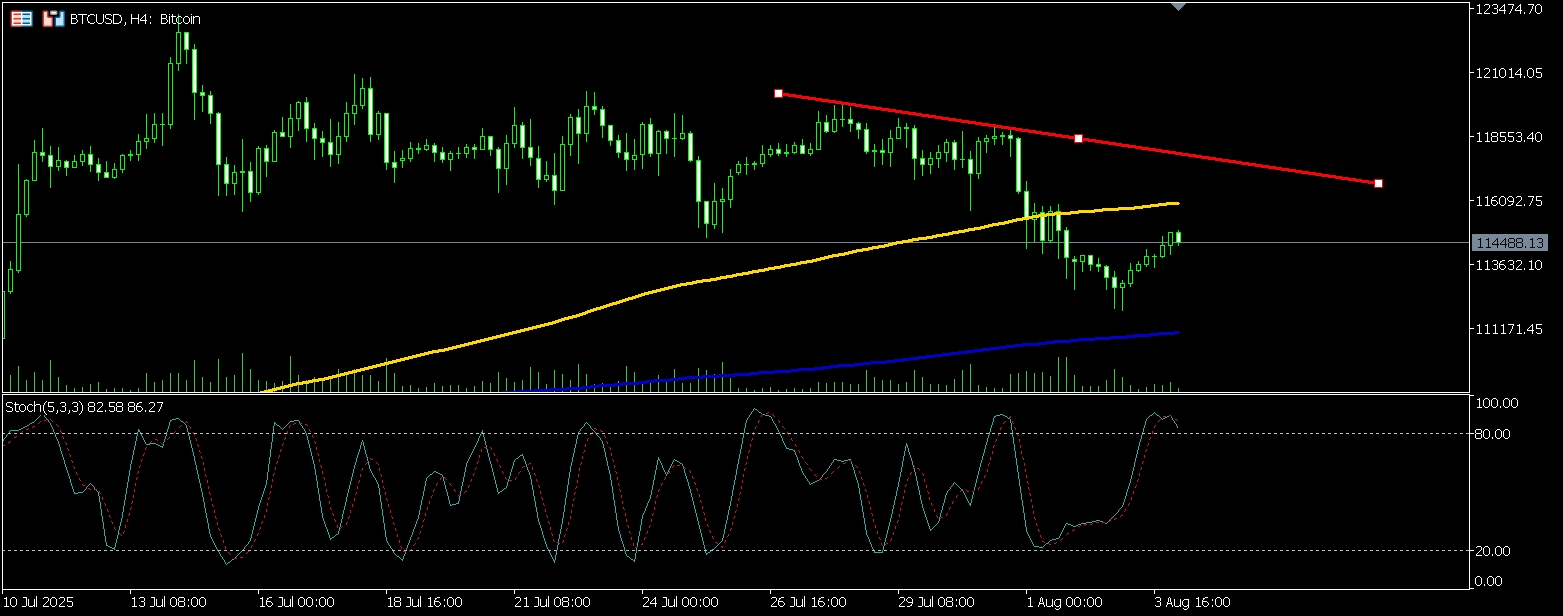Select the red trendline's middle anchor point
This screenshot has height=616, width=1563.
click(x=1078, y=138)
